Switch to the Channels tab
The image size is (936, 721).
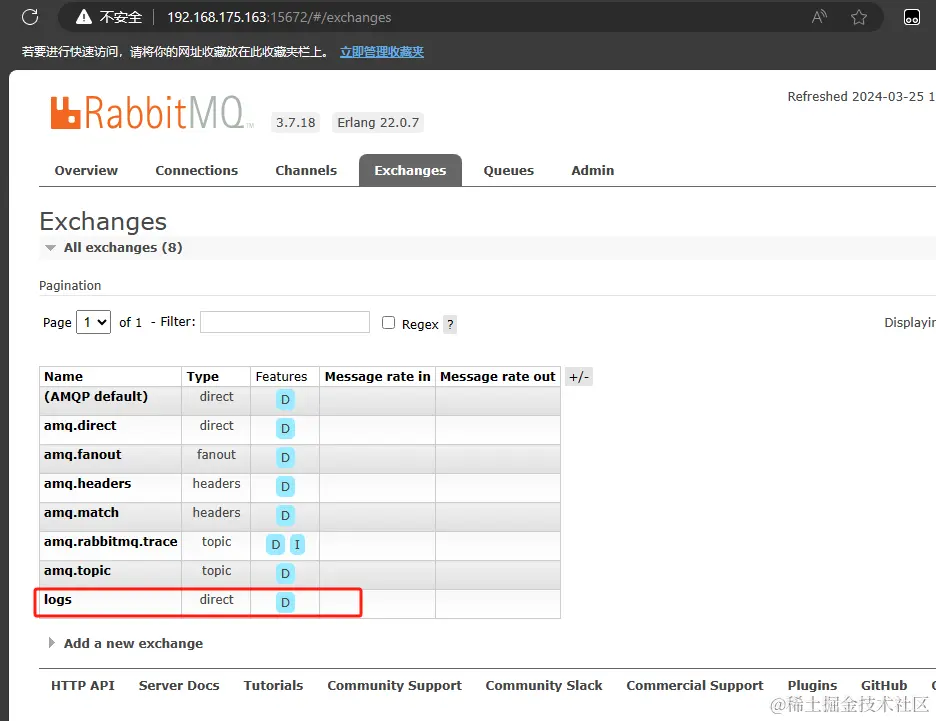tap(306, 171)
